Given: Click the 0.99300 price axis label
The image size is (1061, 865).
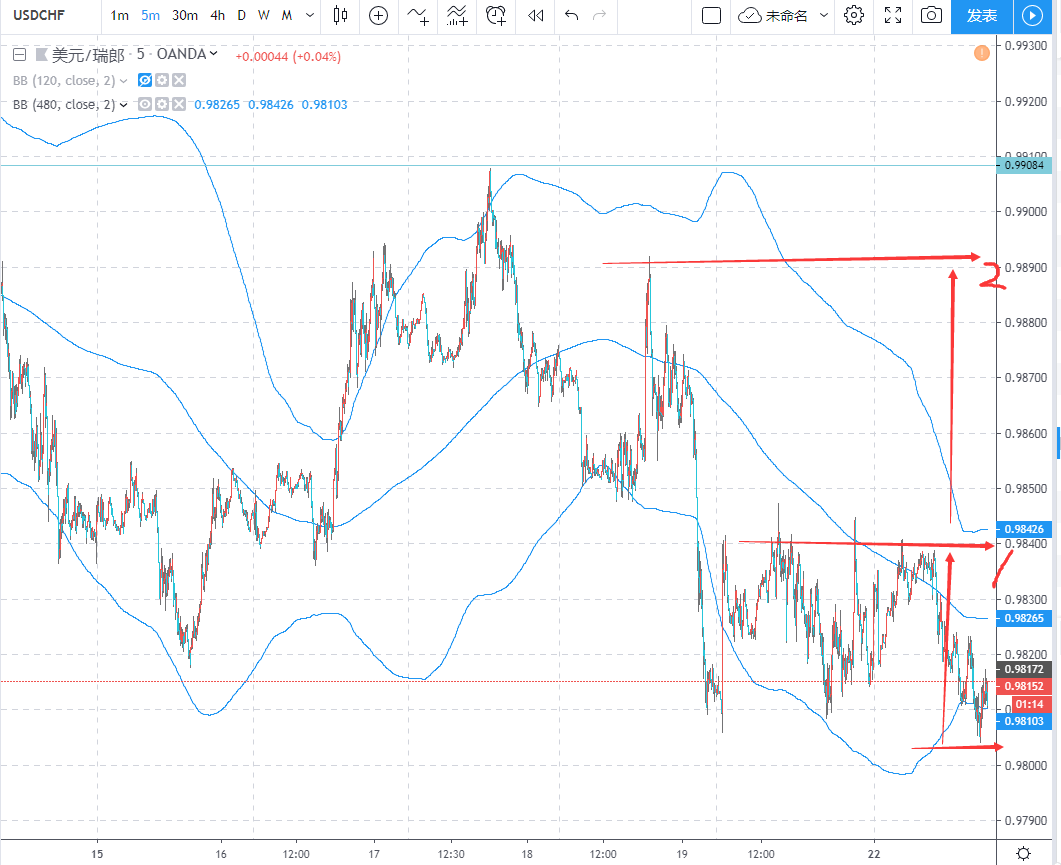Looking at the screenshot, I should 1026,45.
